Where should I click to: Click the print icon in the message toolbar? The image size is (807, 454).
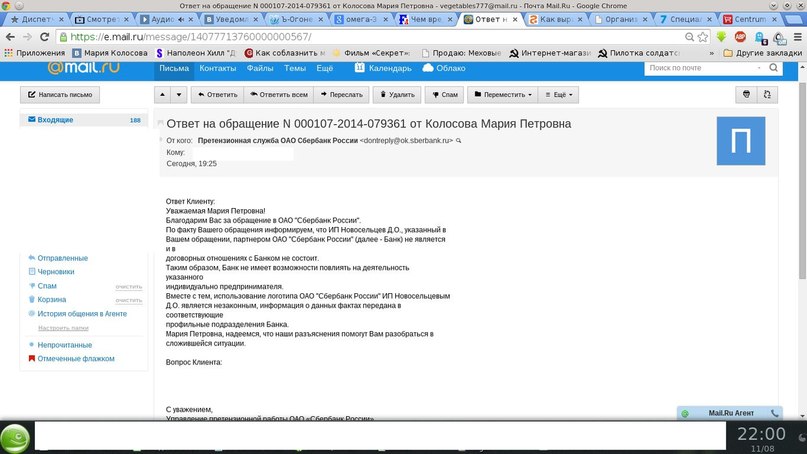click(746, 95)
